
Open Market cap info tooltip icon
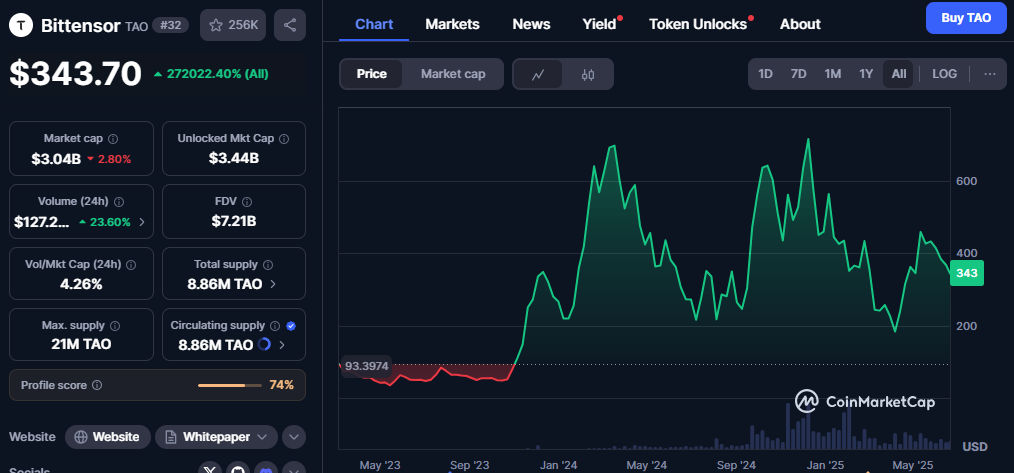pyautogui.click(x=113, y=138)
